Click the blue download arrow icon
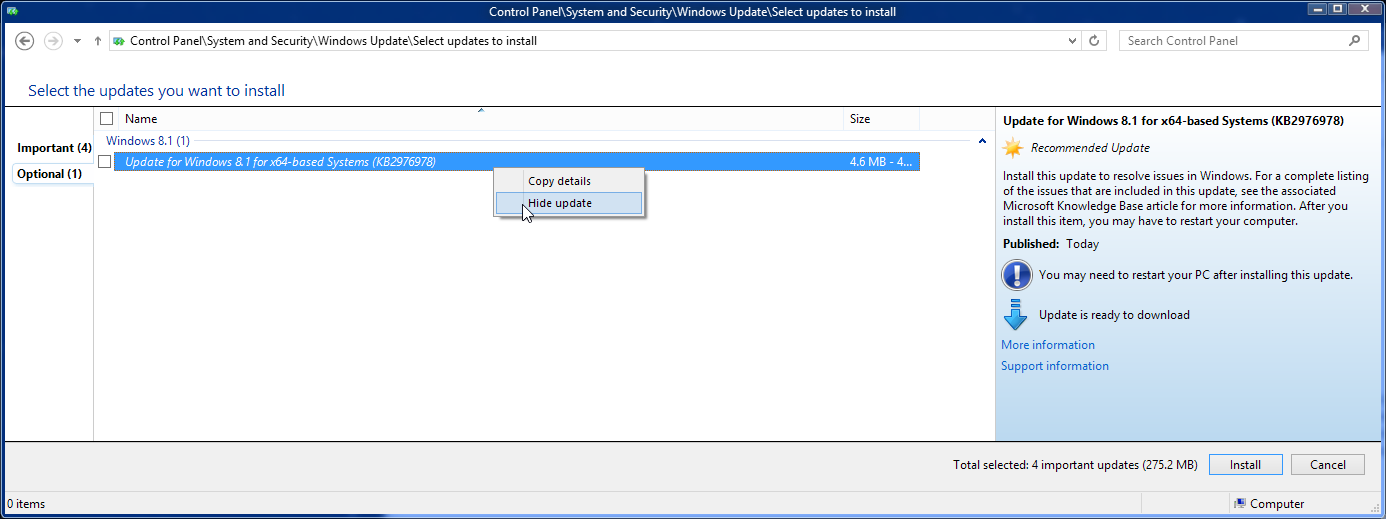This screenshot has width=1386, height=519. (x=1015, y=315)
